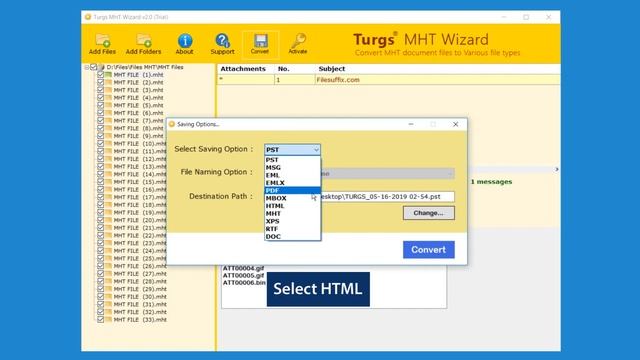Click the blue Convert button
The height and width of the screenshot is (360, 640).
pyautogui.click(x=429, y=249)
